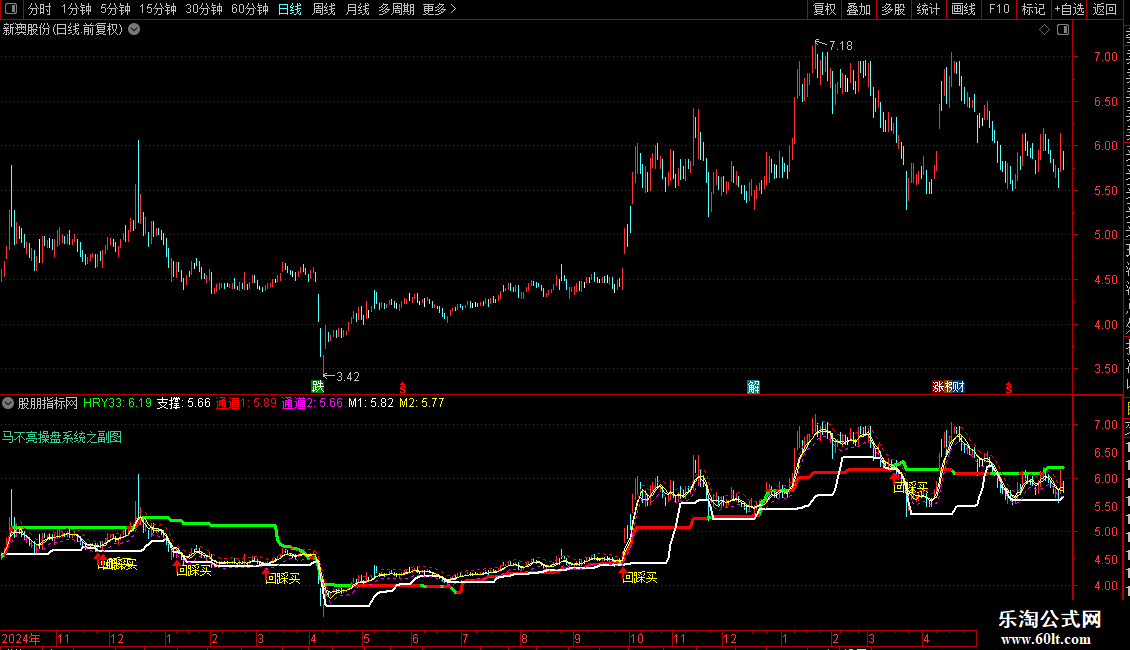Expand the 更多 periods menu

tap(440, 9)
